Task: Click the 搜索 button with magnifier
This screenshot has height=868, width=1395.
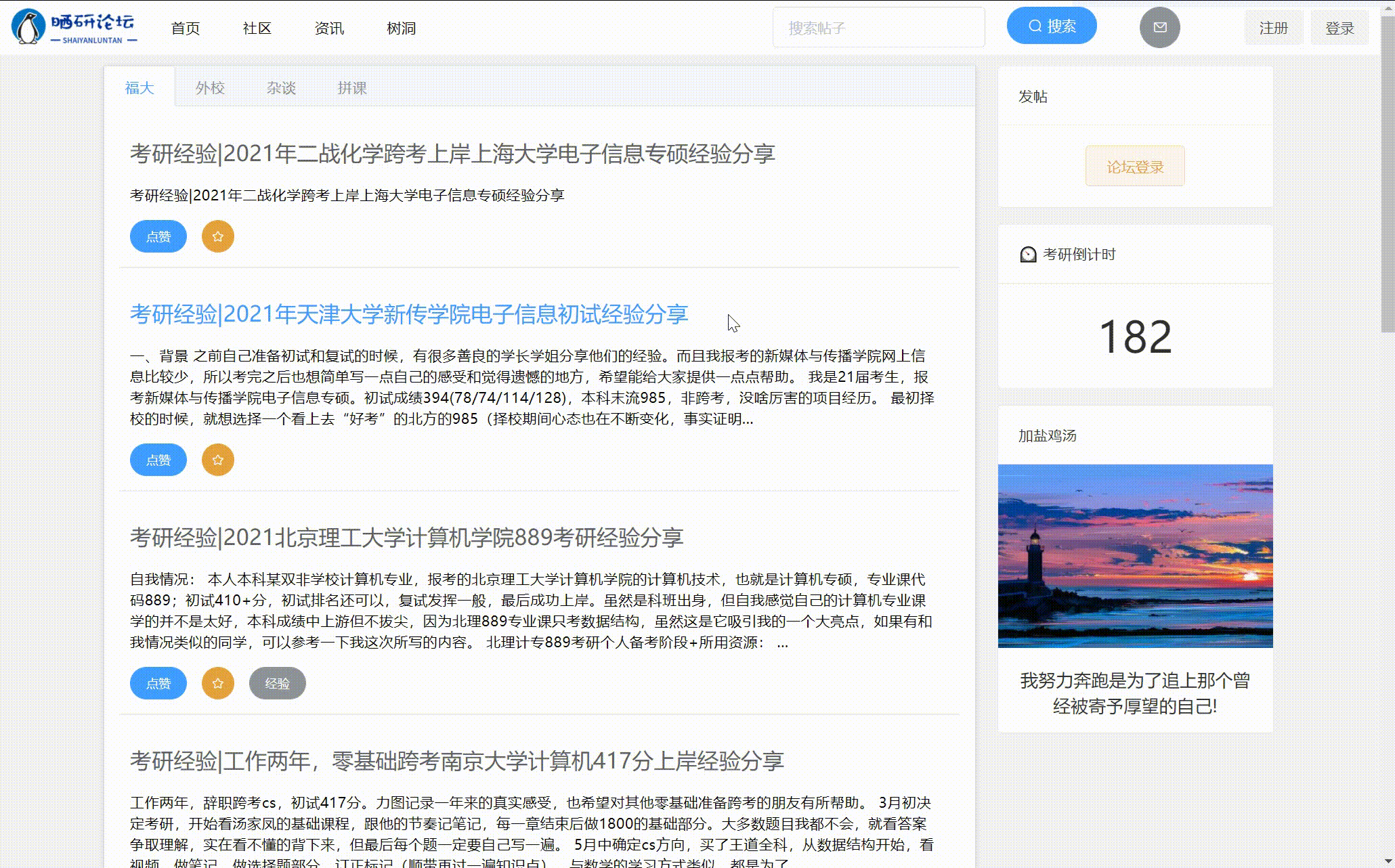Action: point(1052,26)
